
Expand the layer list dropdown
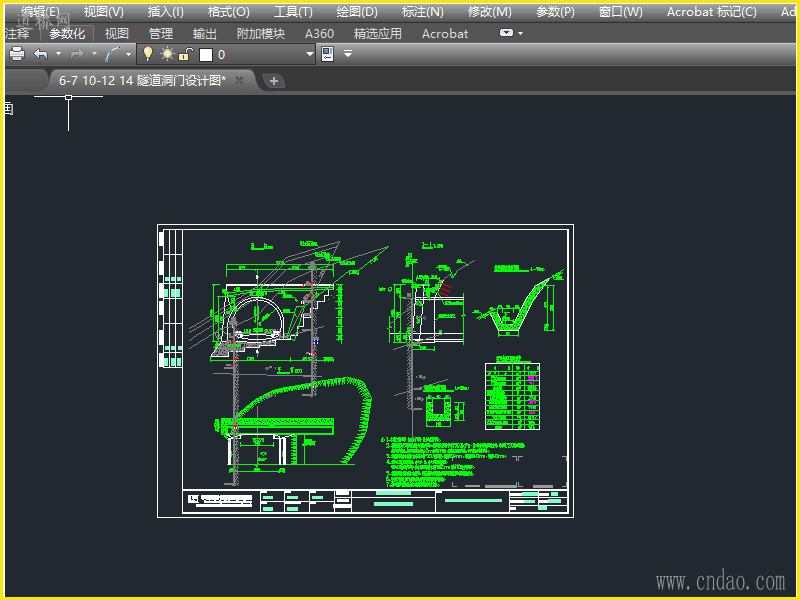click(x=308, y=54)
